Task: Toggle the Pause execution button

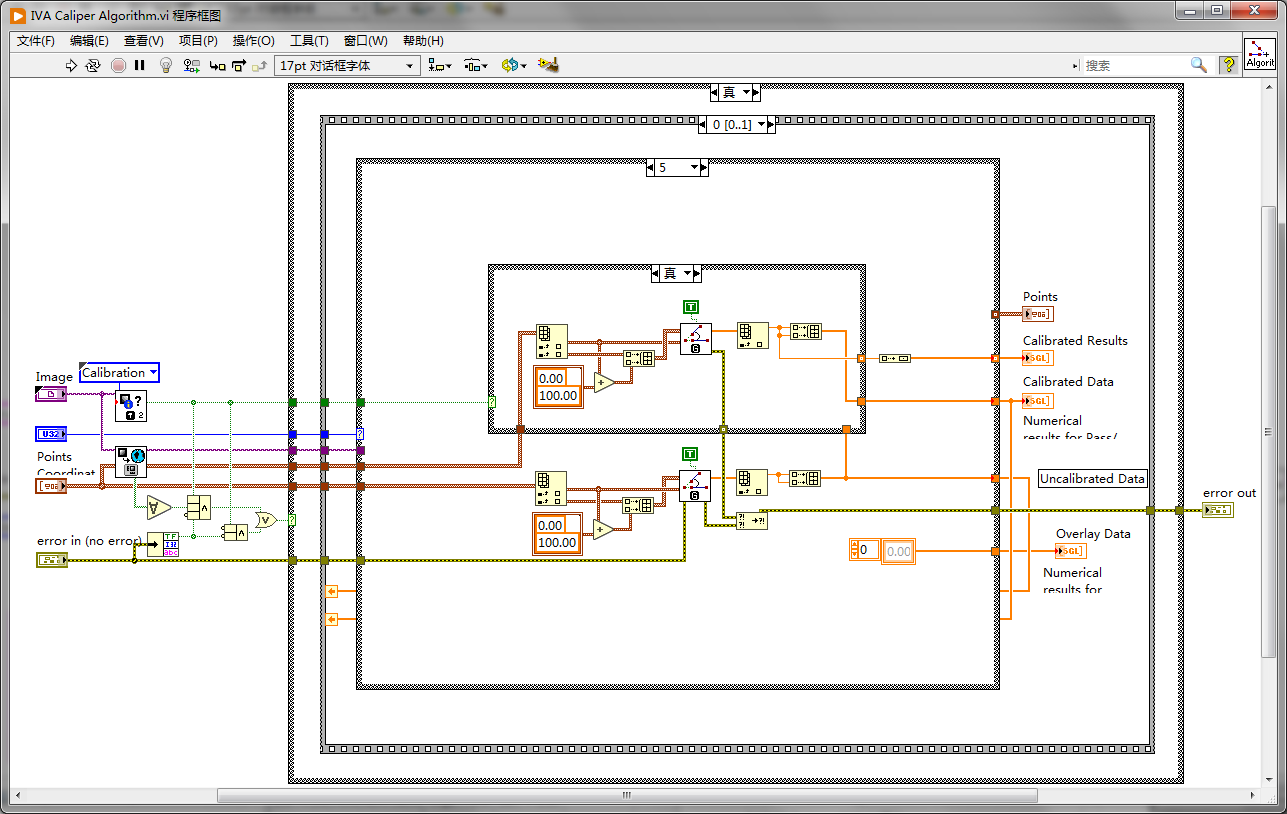Action: [x=140, y=65]
